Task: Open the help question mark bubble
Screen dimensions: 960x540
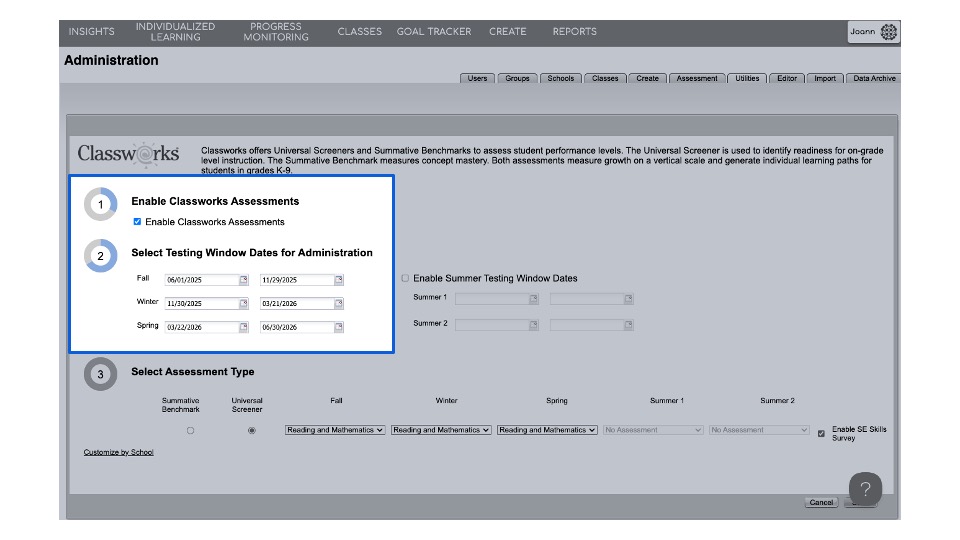Action: coord(865,489)
